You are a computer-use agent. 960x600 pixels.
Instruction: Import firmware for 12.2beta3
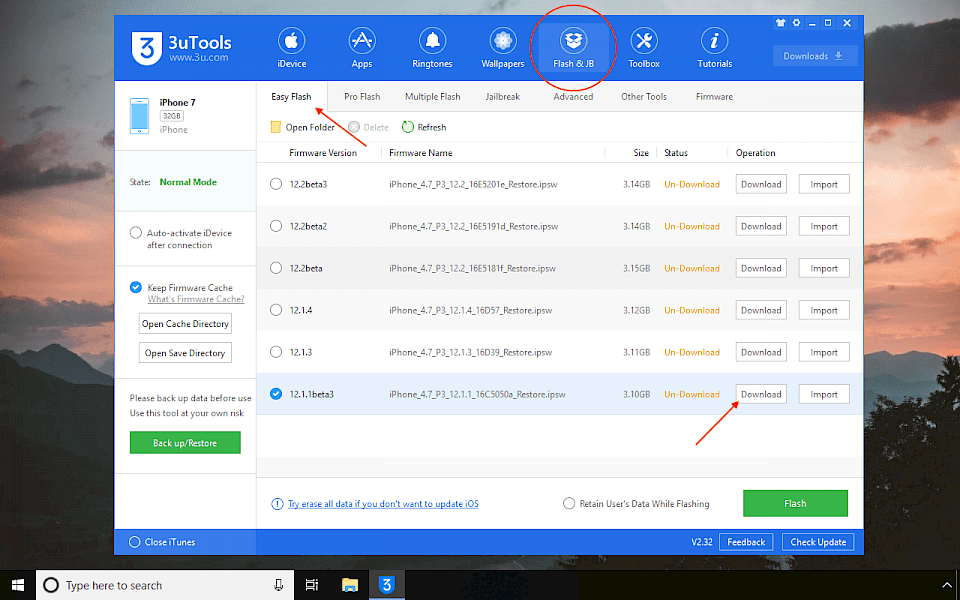coord(824,184)
